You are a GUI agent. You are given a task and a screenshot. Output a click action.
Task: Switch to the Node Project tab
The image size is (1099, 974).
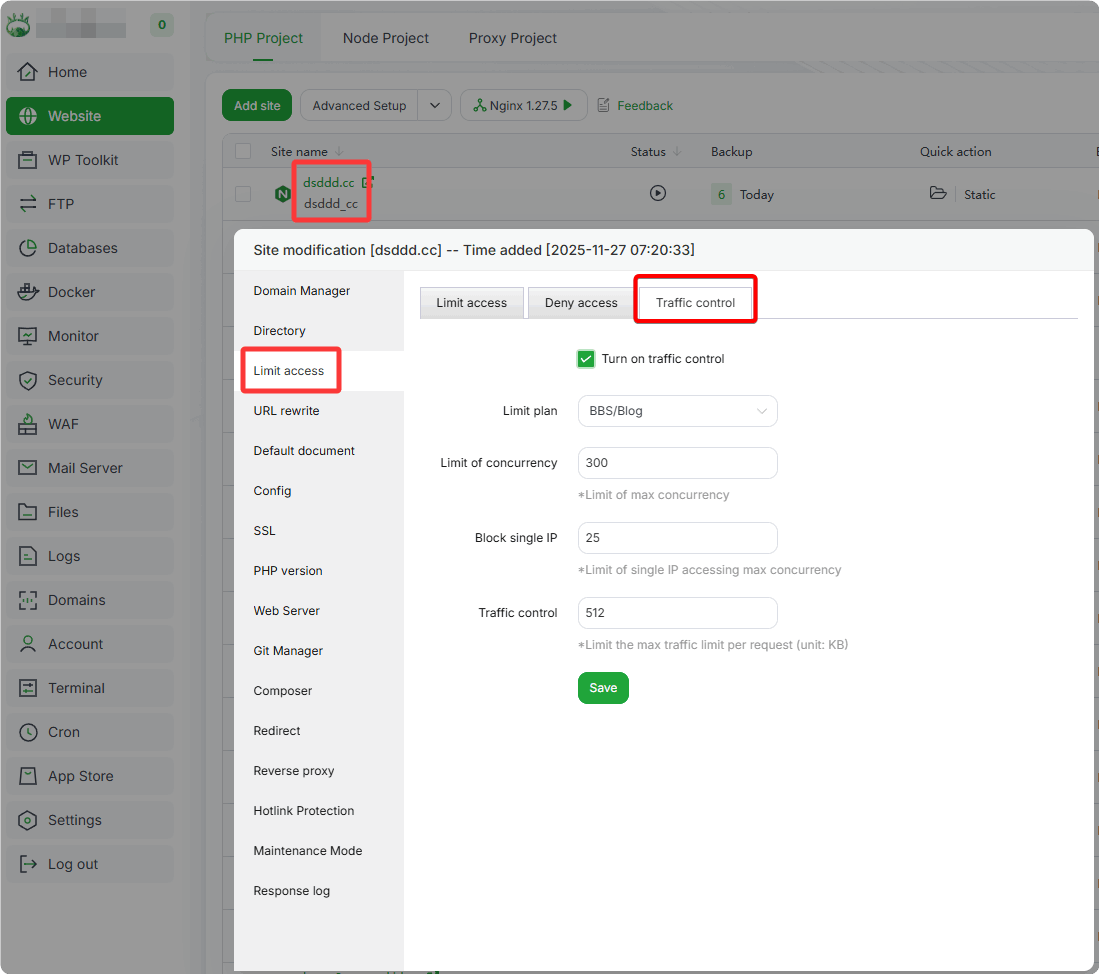click(x=385, y=38)
